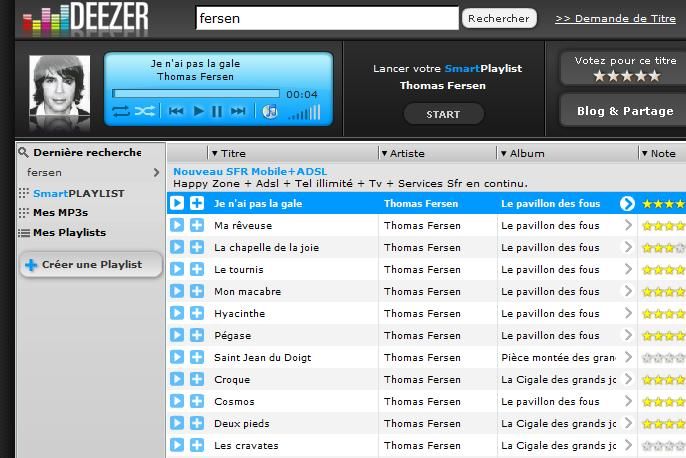Add Ma rêveuse to playlist
The height and width of the screenshot is (458, 686).
pyautogui.click(x=197, y=225)
